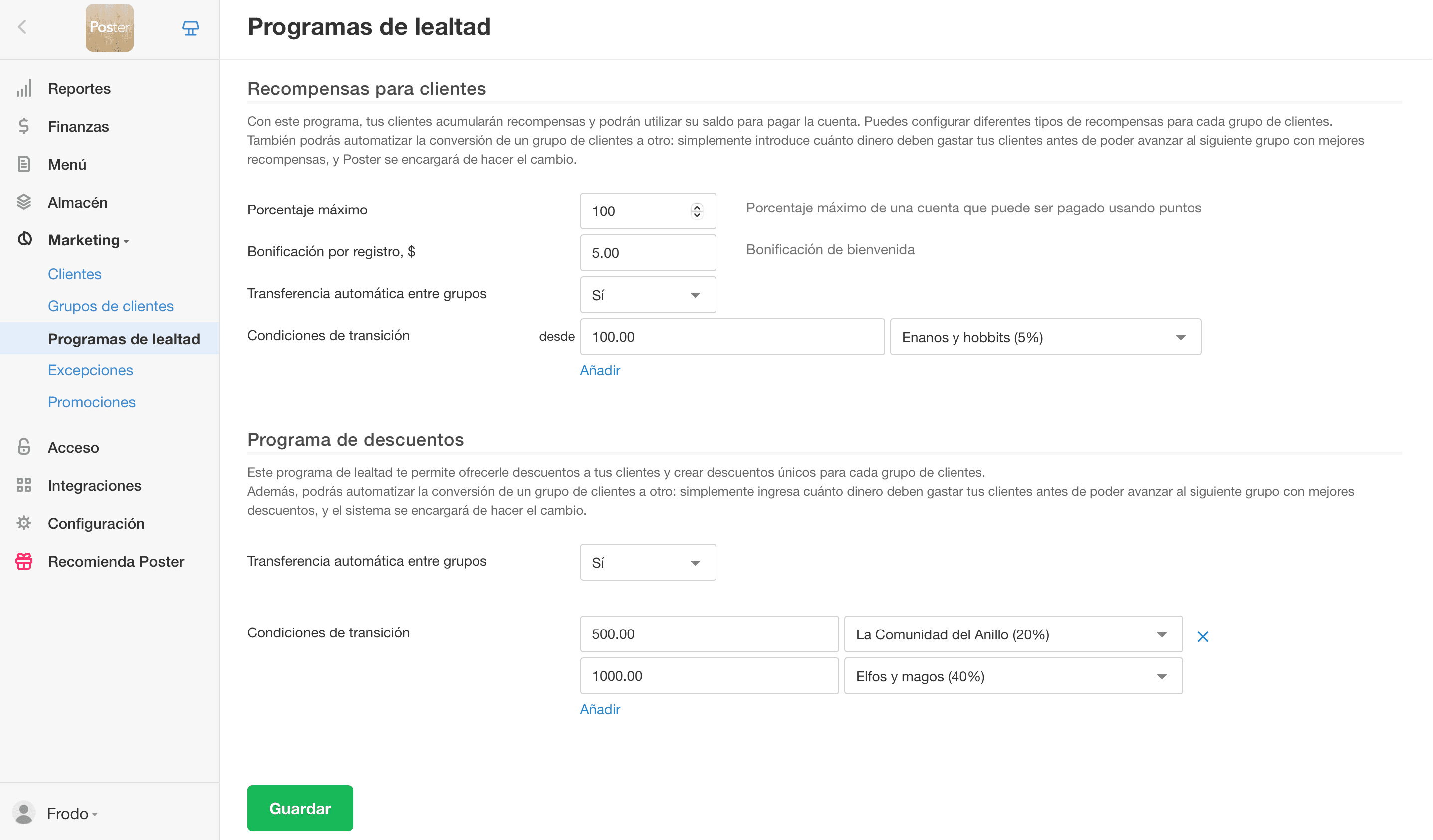Click the Acceso padlock icon

pos(24,447)
